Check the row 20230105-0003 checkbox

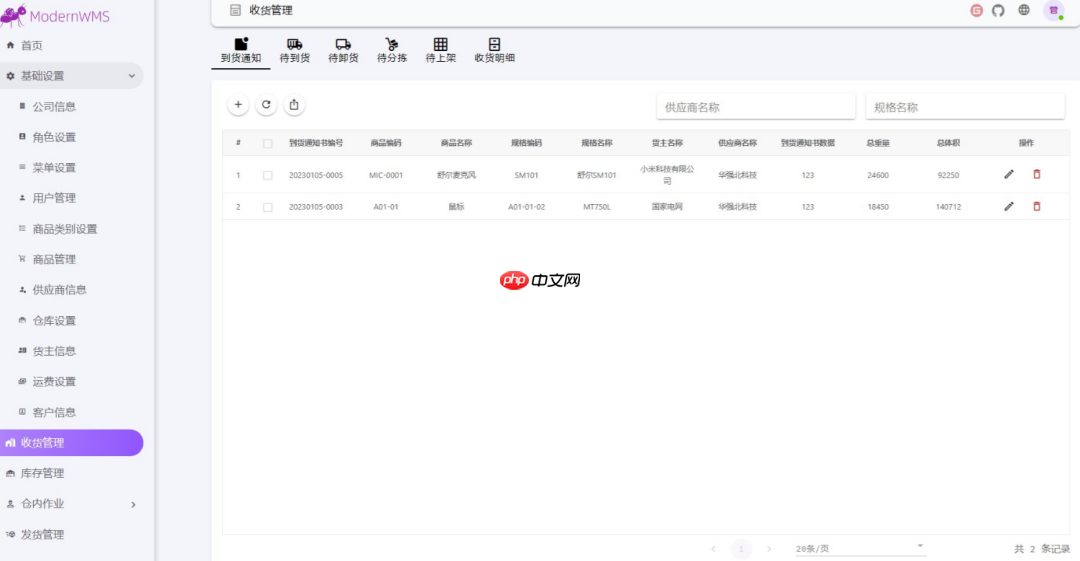(x=267, y=207)
